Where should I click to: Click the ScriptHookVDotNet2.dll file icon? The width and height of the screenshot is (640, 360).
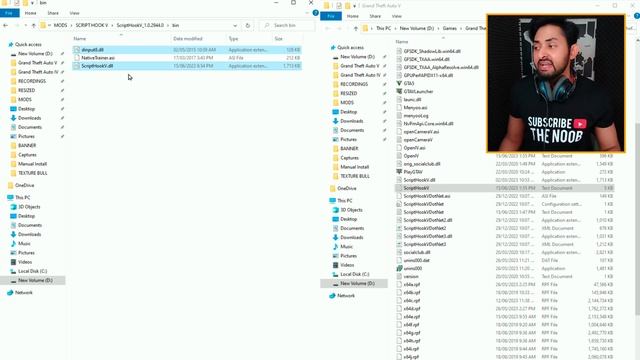[399, 220]
